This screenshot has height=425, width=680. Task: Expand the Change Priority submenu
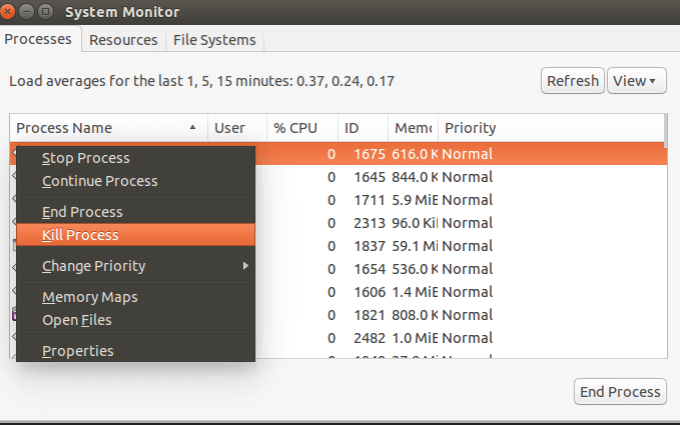pos(94,266)
